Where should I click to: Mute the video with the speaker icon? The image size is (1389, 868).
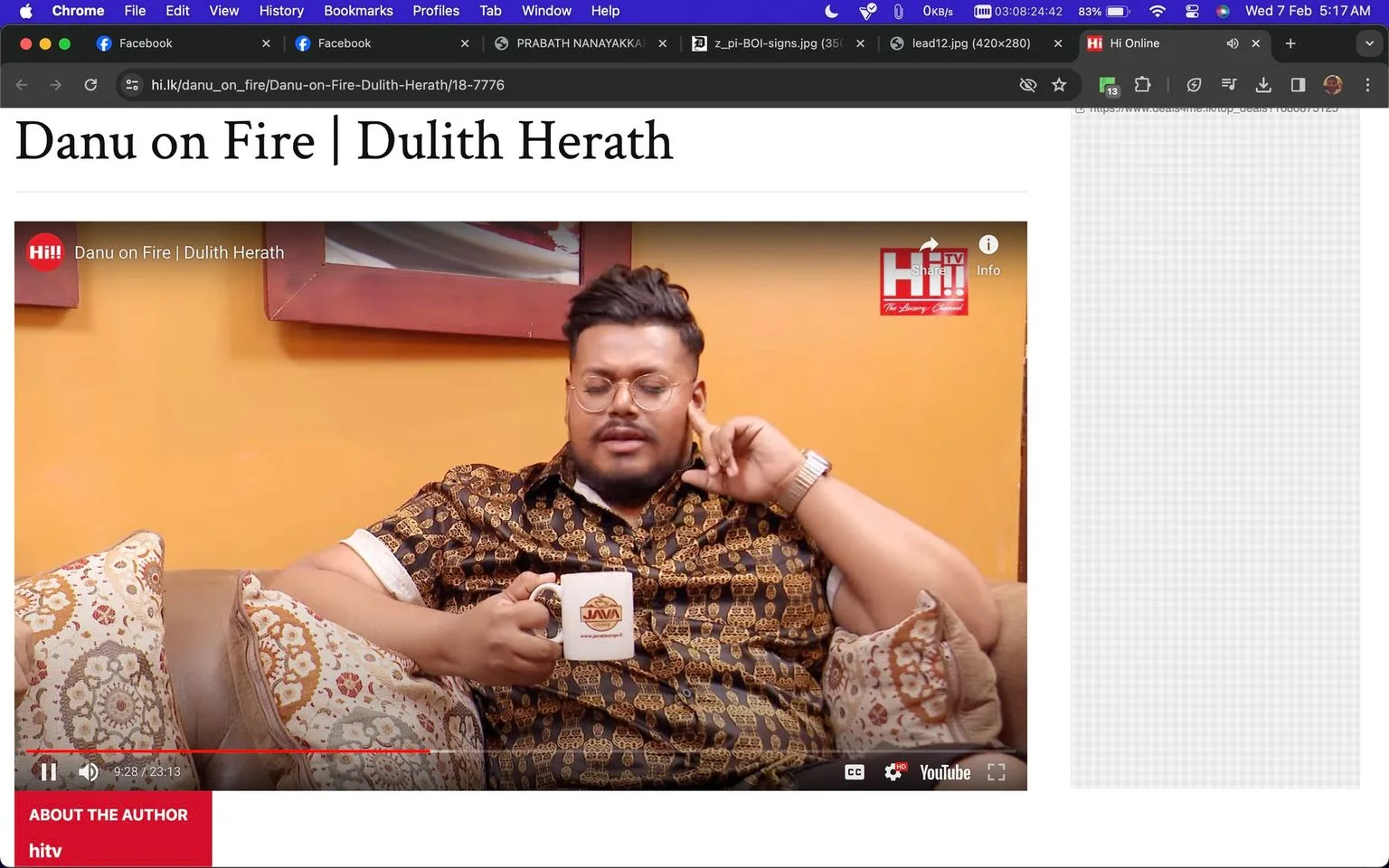(88, 771)
